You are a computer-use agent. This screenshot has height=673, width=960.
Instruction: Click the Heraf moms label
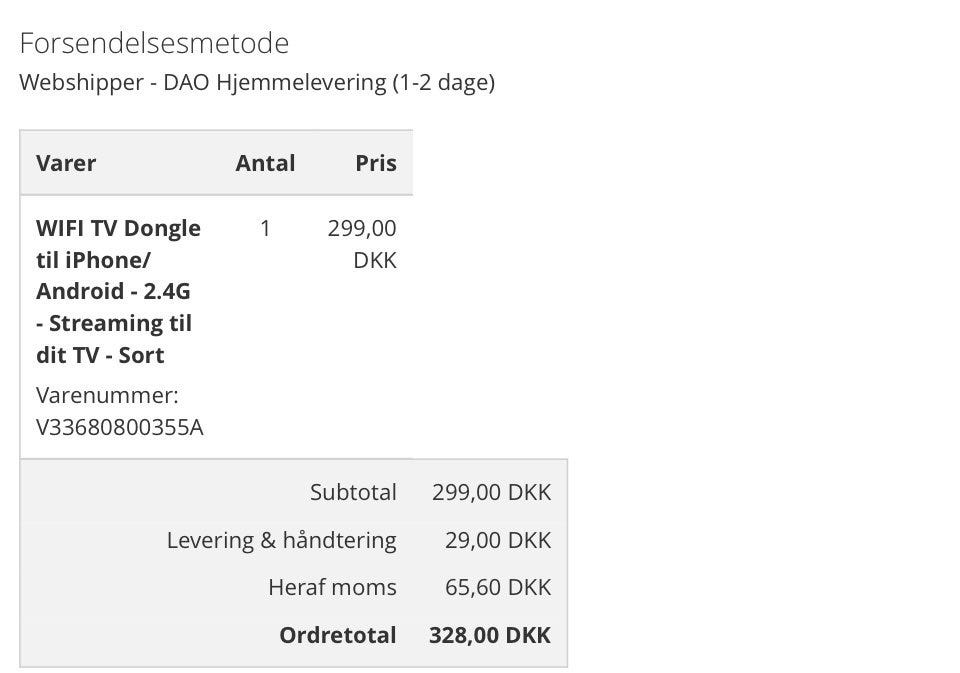(x=332, y=587)
